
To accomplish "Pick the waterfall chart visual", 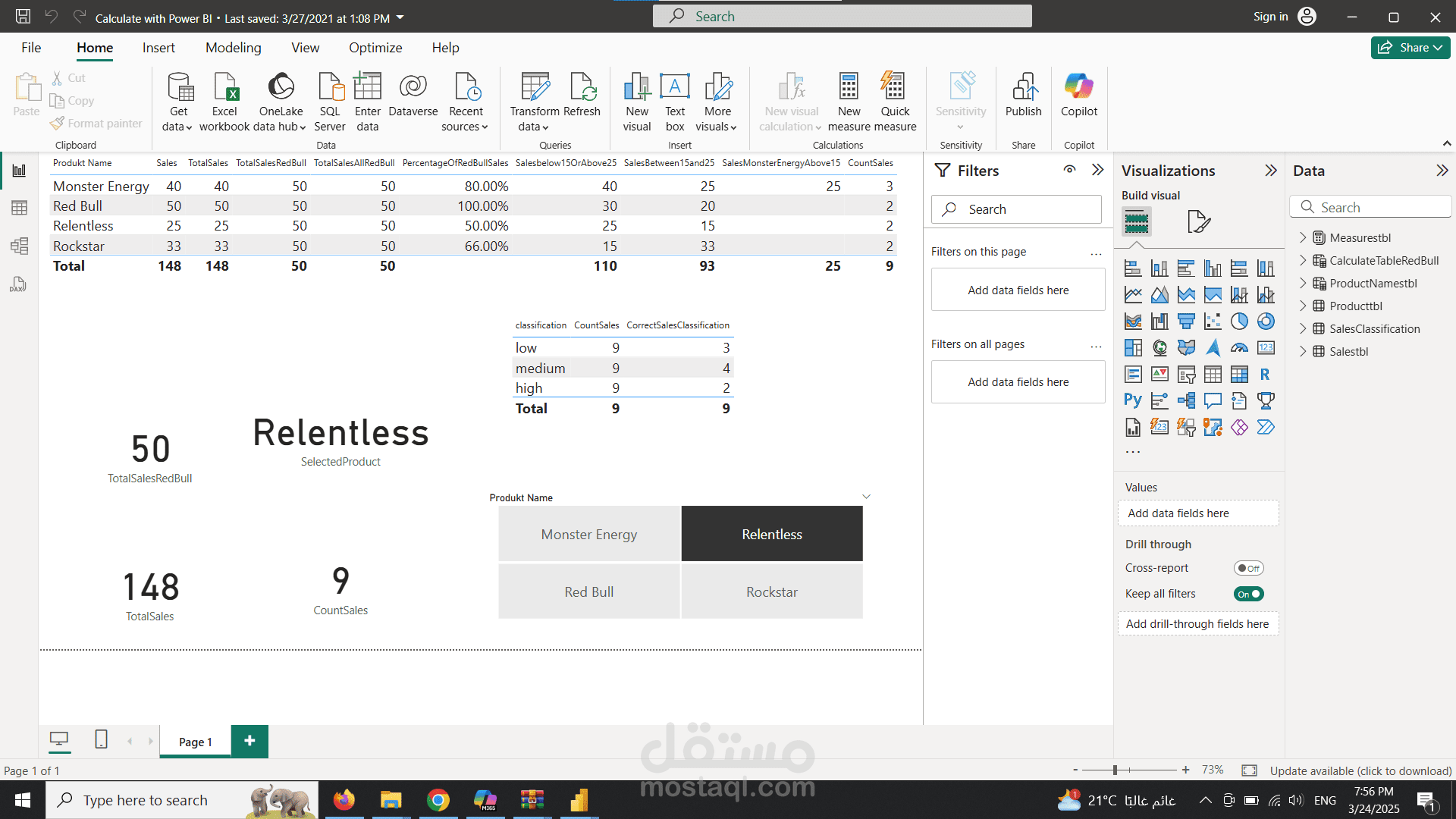I will [1159, 322].
